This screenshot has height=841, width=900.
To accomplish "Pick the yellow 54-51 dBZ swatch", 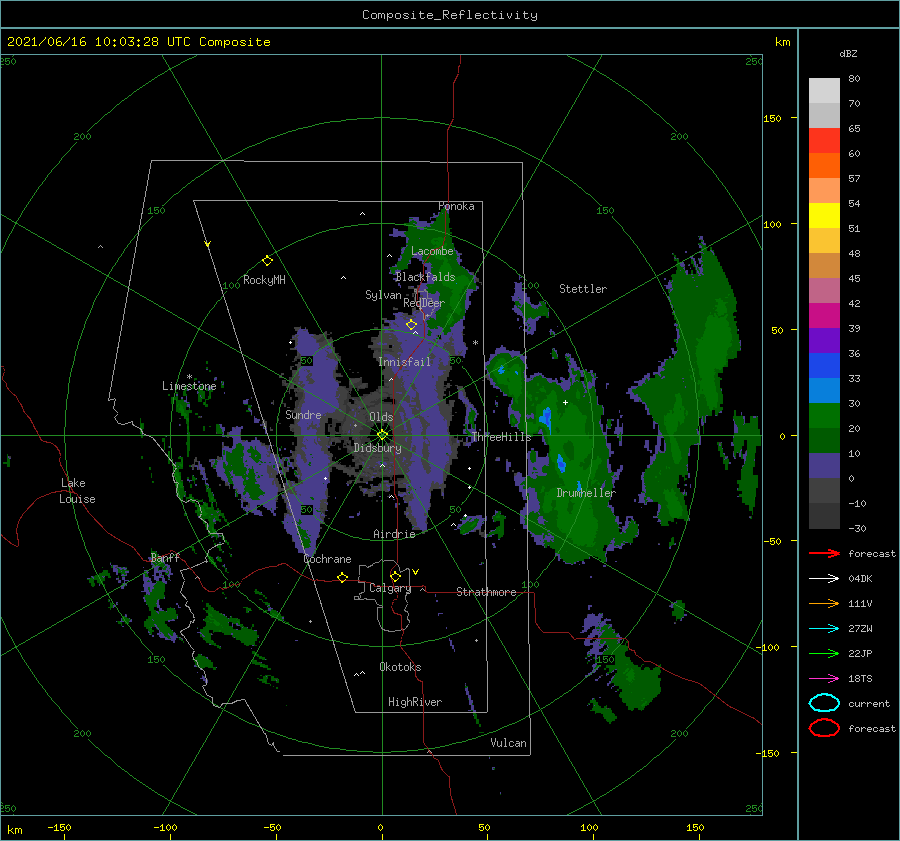I will (x=824, y=216).
